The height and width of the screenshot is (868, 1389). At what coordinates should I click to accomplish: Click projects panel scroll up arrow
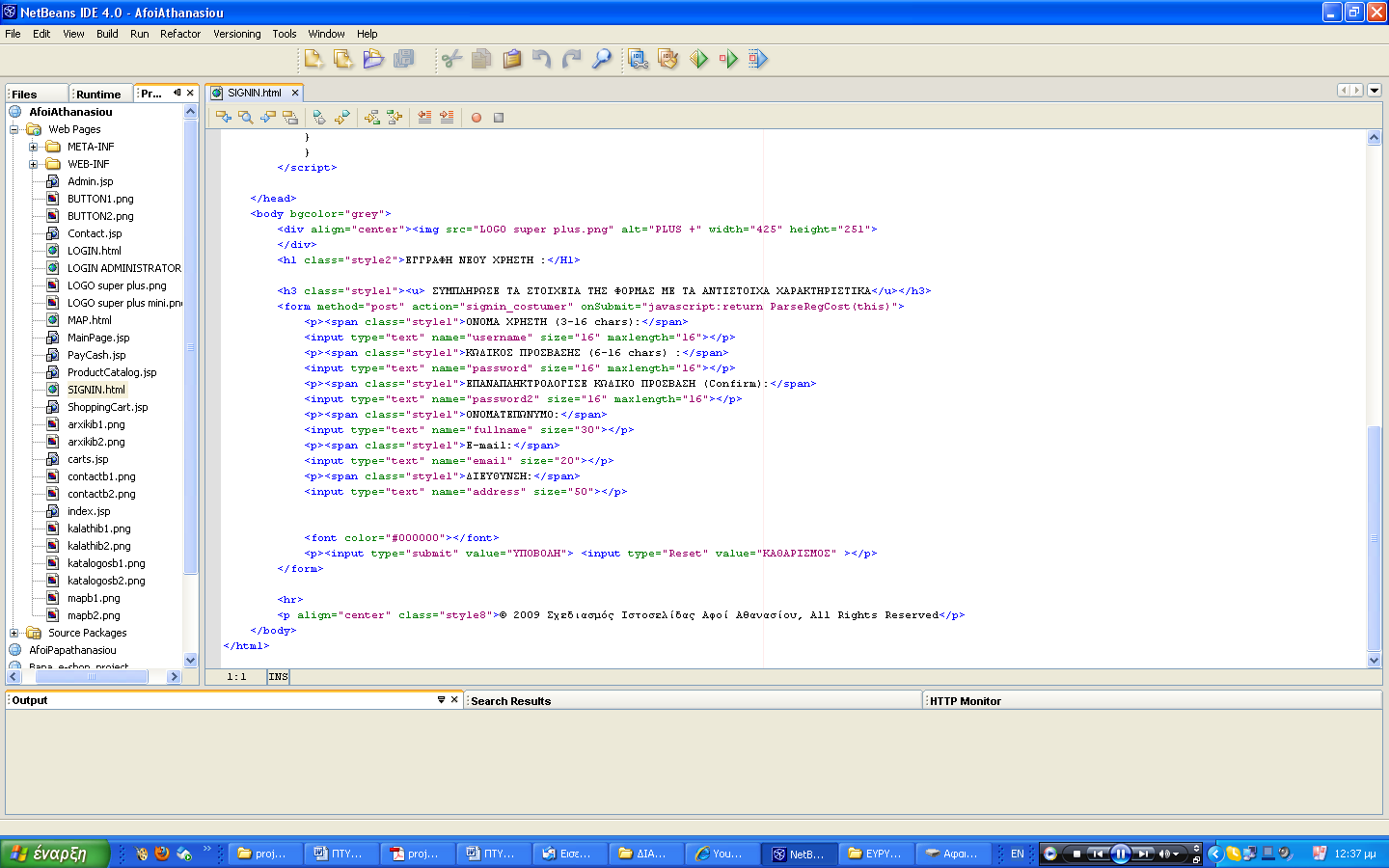pyautogui.click(x=190, y=112)
